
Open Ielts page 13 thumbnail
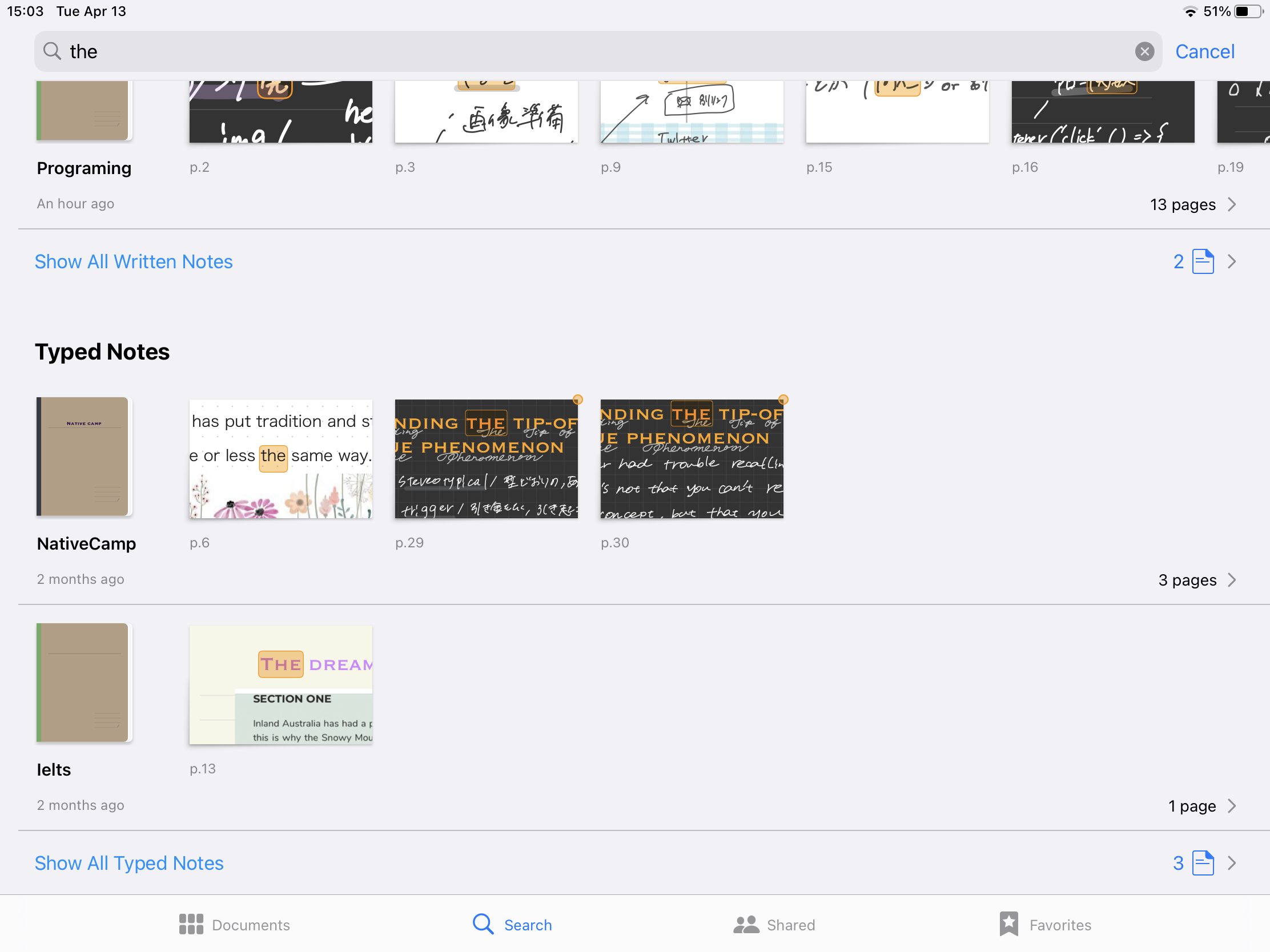[281, 685]
